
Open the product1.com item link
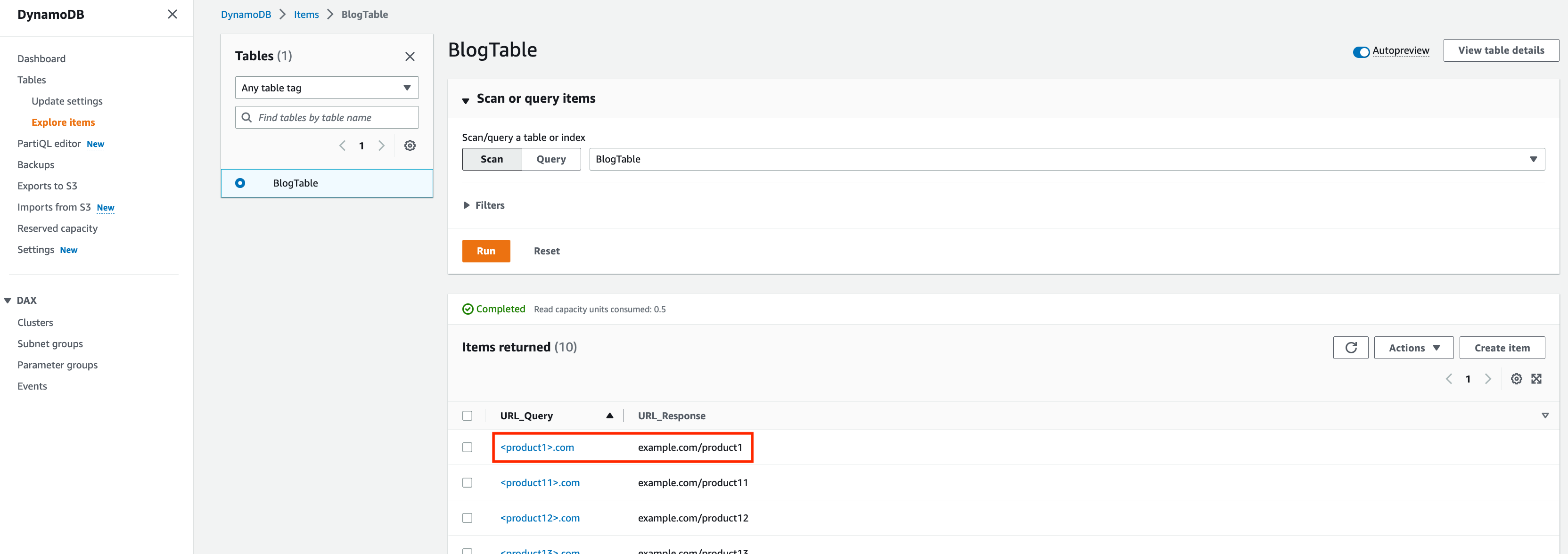[x=537, y=447]
